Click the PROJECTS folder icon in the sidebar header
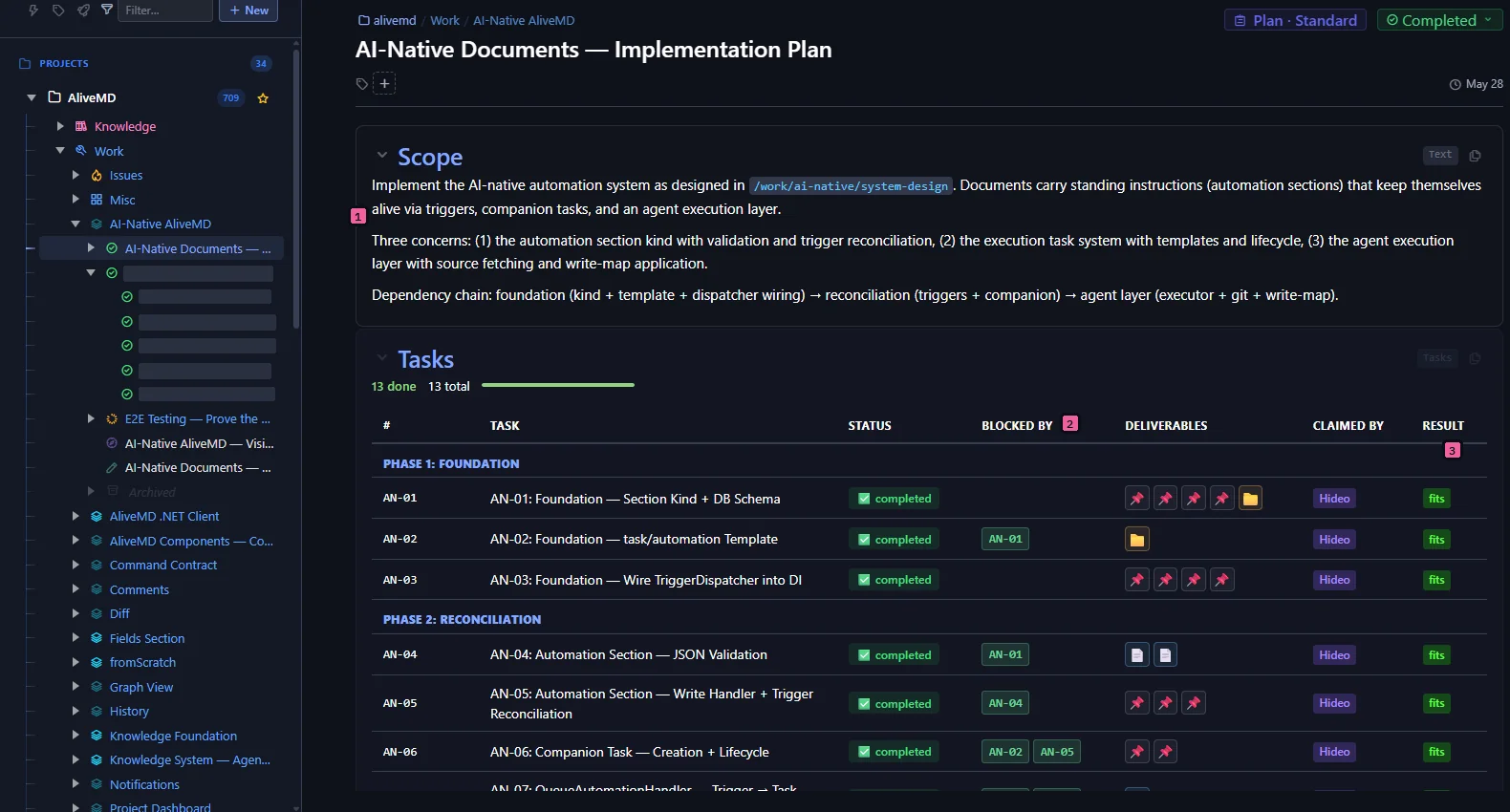This screenshot has height=812, width=1510. [x=25, y=64]
